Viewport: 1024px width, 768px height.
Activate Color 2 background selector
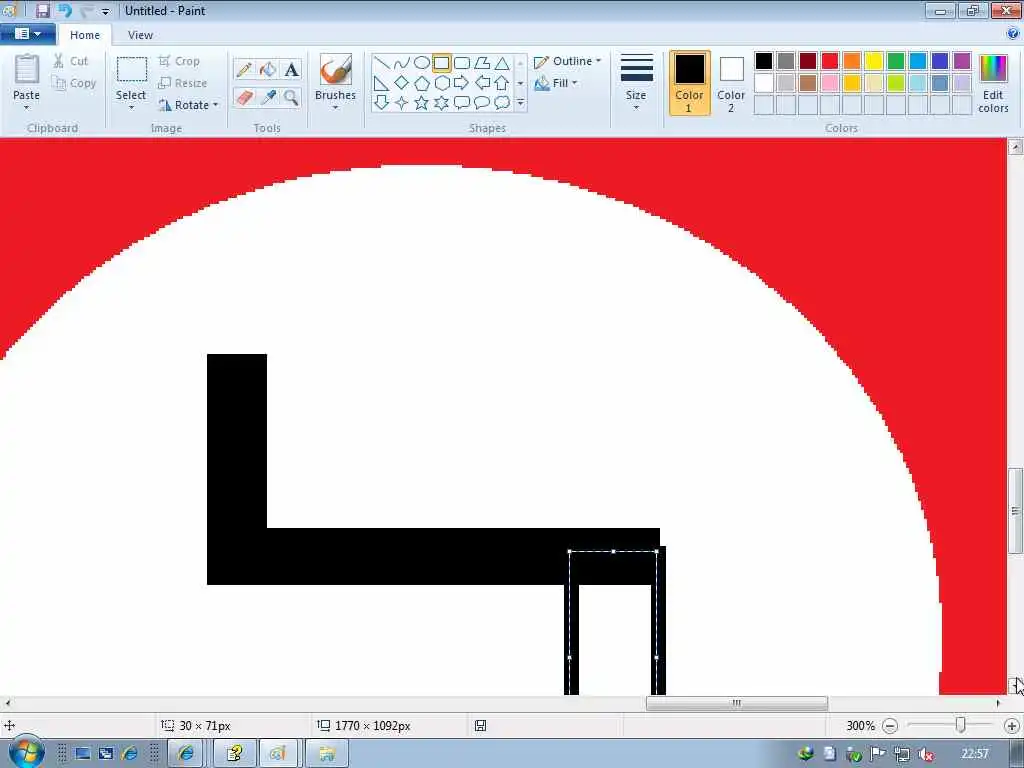tap(731, 83)
